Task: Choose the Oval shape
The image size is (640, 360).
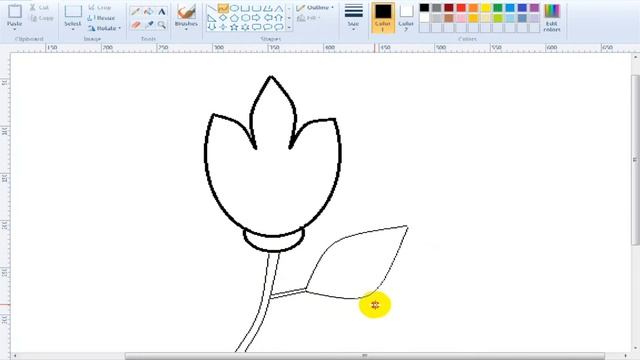Action: pos(234,8)
